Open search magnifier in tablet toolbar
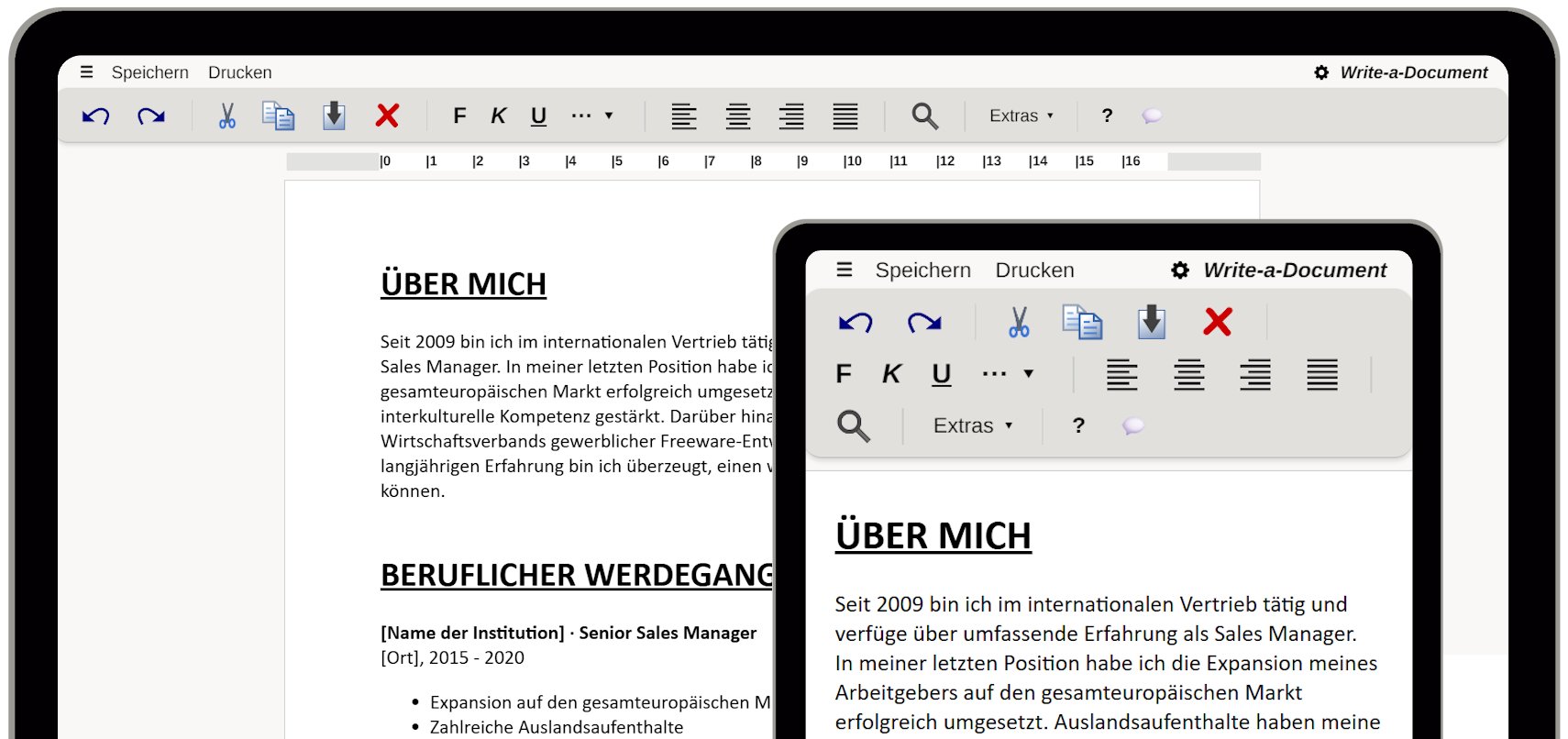This screenshot has height=739, width=1568. [854, 426]
